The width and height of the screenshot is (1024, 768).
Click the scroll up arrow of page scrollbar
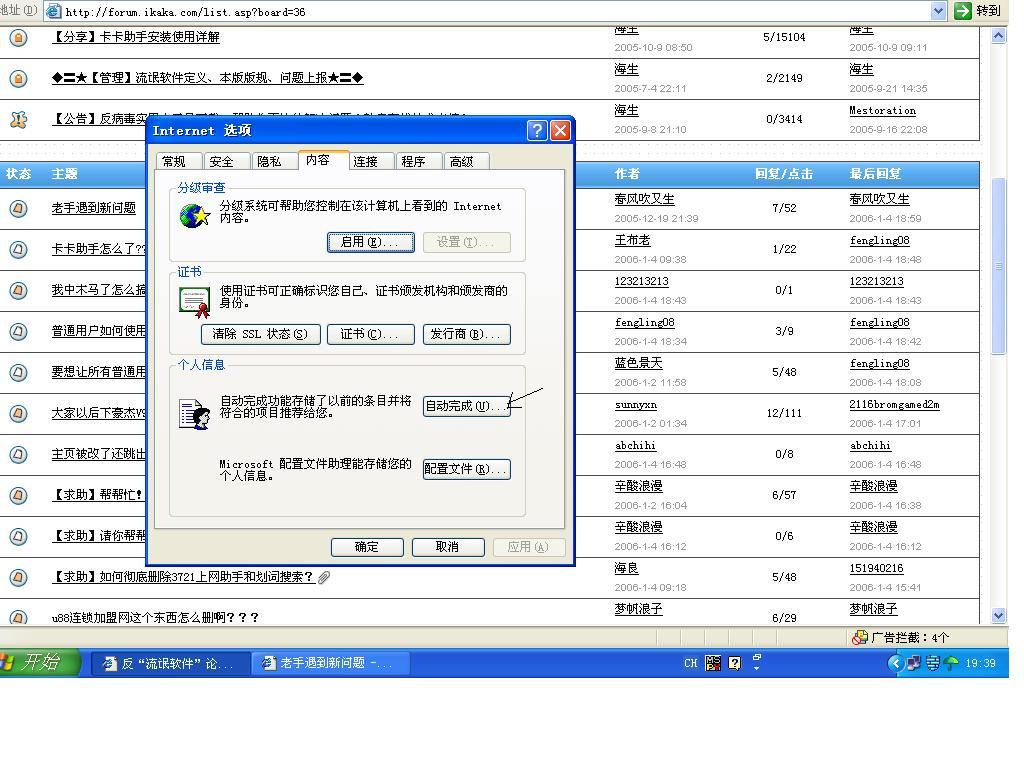click(998, 36)
